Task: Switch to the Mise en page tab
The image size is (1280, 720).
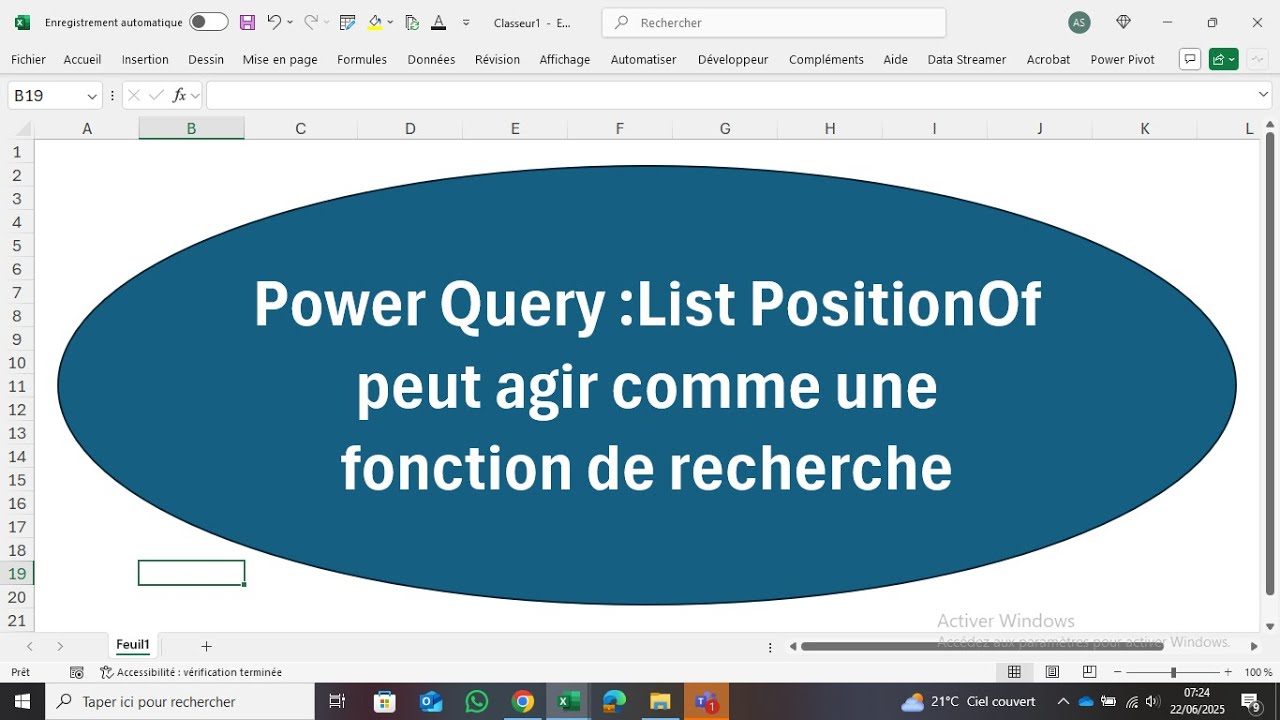Action: [280, 59]
